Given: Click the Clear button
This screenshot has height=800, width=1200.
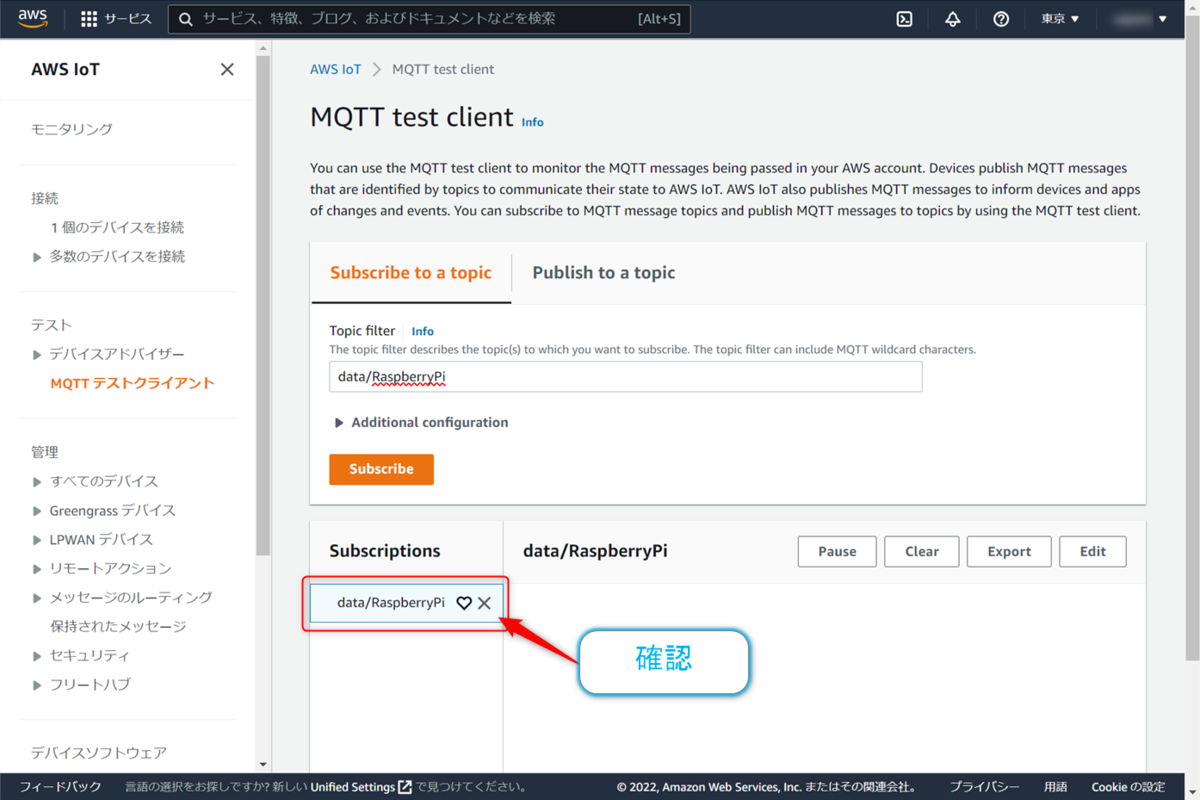Looking at the screenshot, I should point(922,551).
